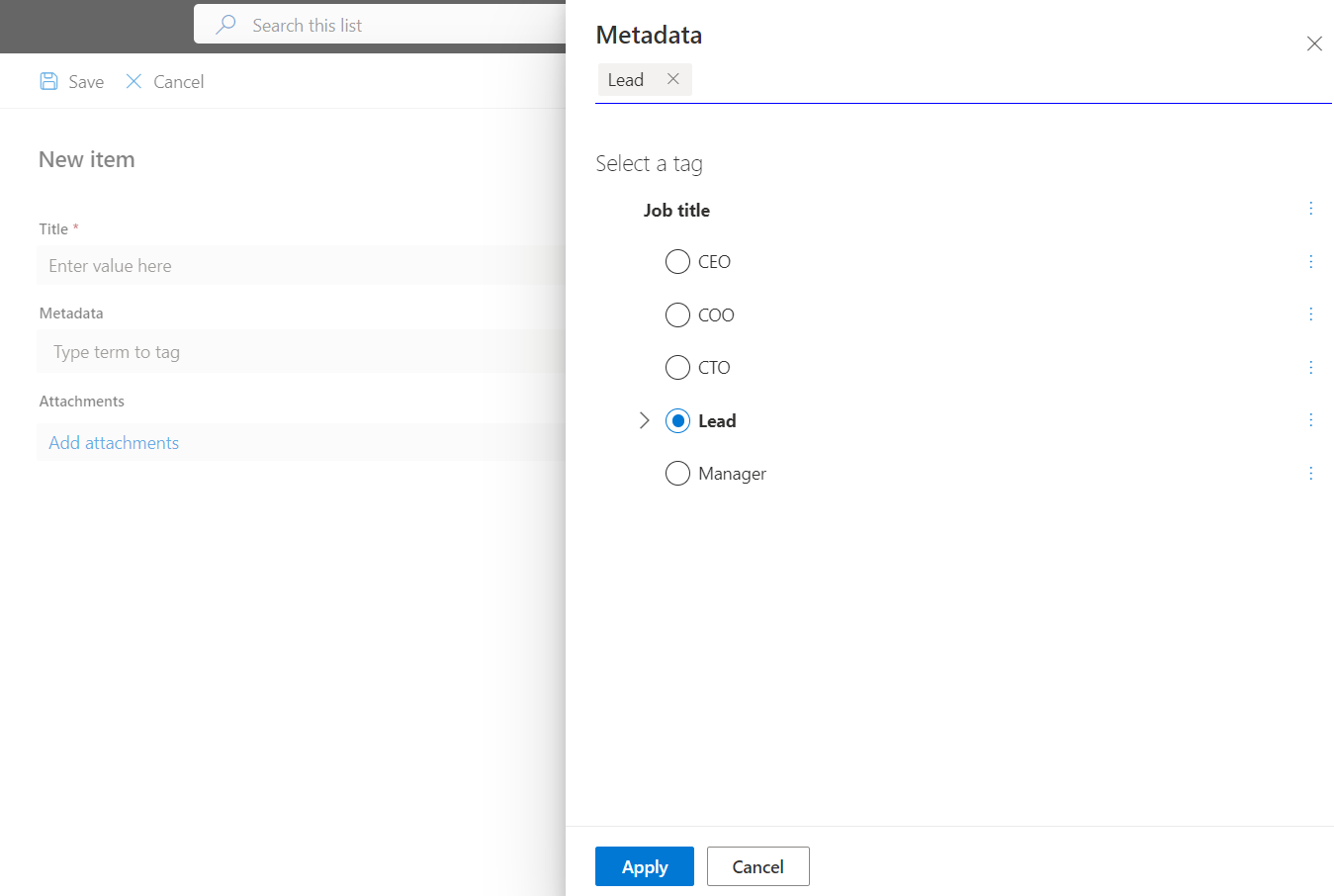Expand the Lead term children
Viewport: 1334px width, 896px height.
click(x=644, y=420)
